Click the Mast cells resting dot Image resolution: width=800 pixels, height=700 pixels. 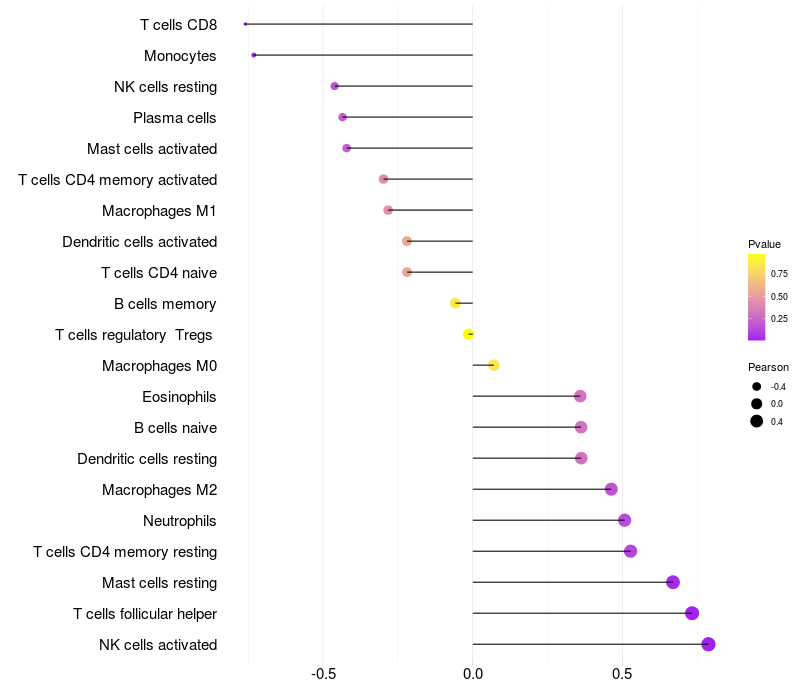click(673, 582)
